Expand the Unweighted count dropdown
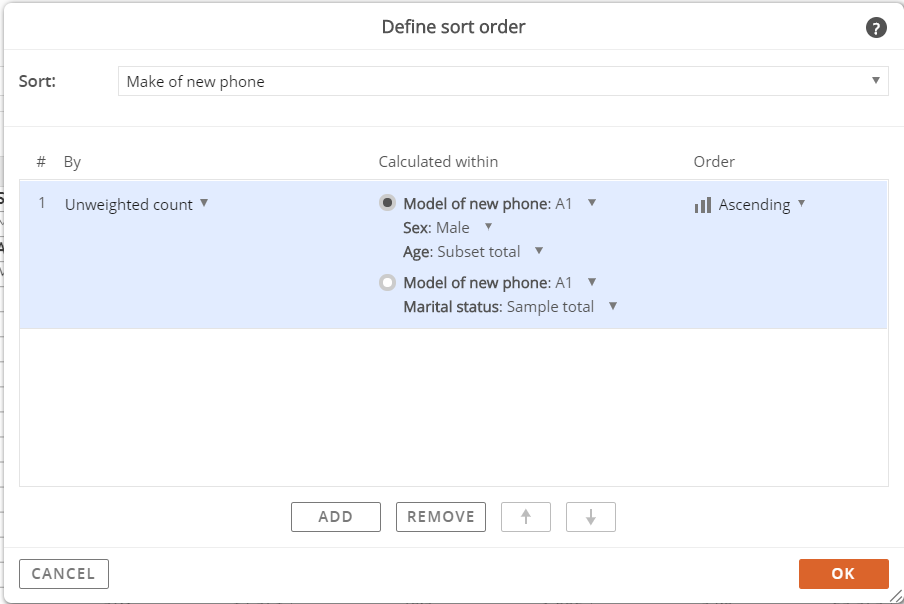Screen dimensions: 904x604 (x=204, y=203)
